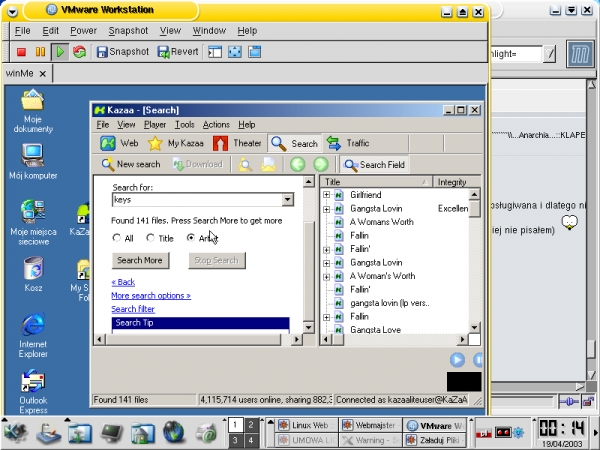Select the Title radio option

coord(150,238)
